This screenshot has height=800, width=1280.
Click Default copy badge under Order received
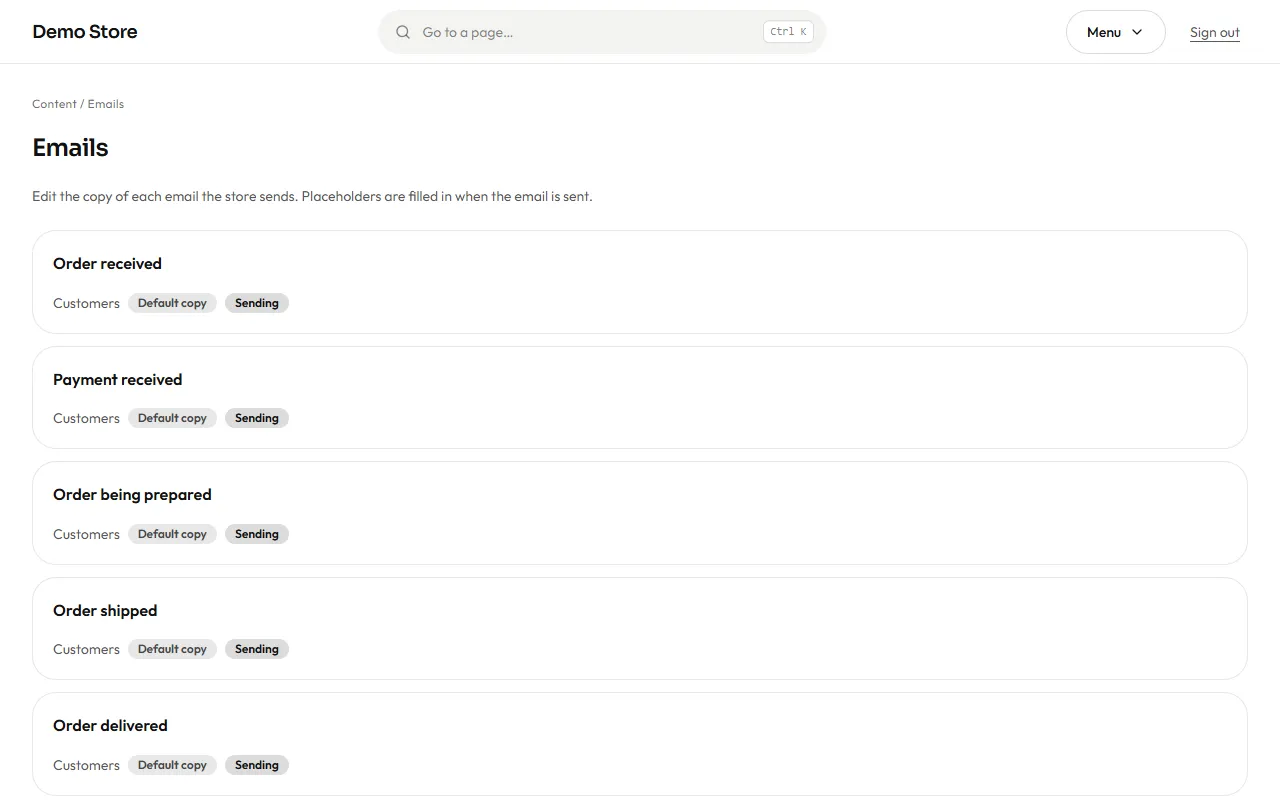point(172,303)
